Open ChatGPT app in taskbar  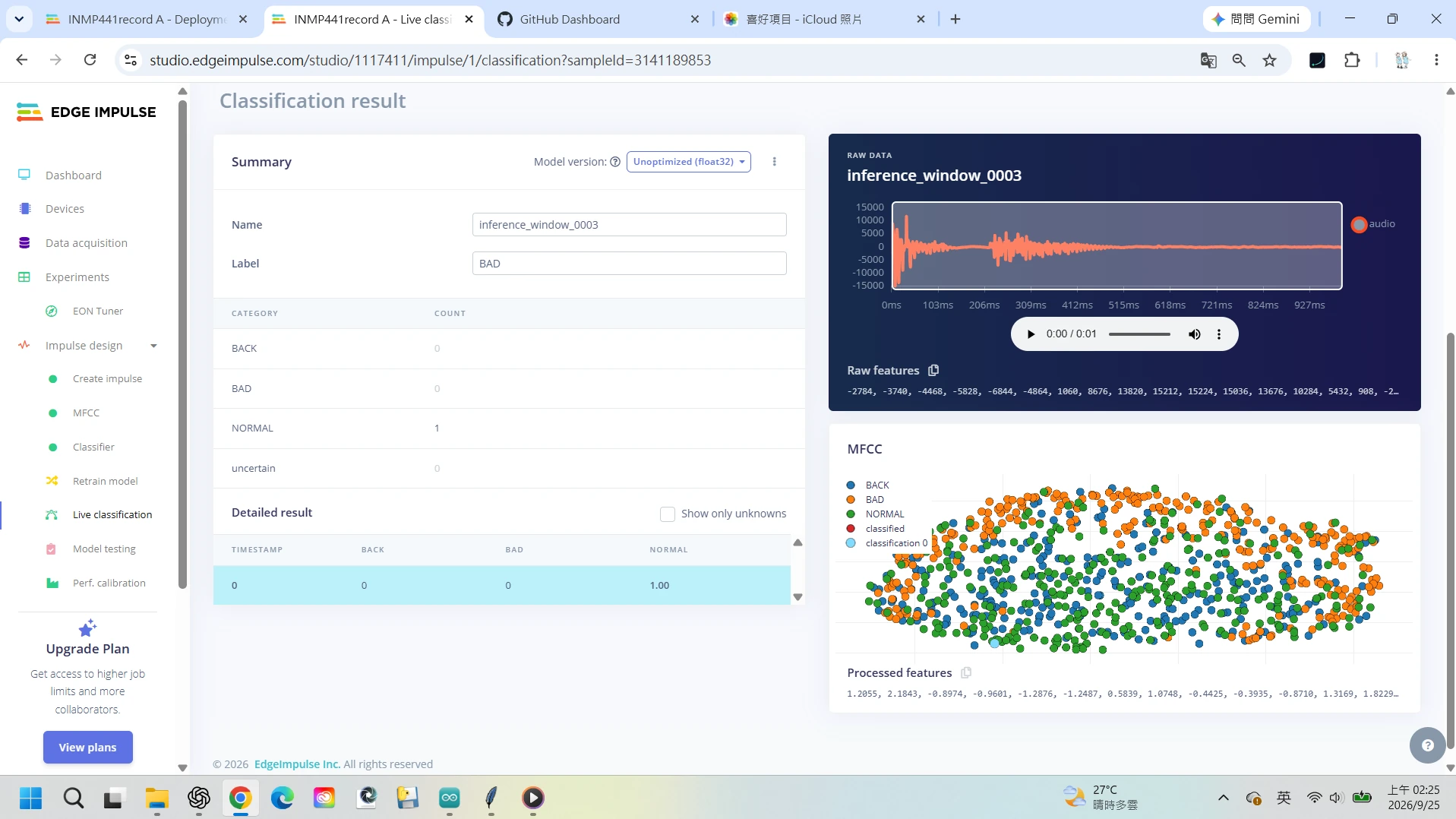click(199, 798)
